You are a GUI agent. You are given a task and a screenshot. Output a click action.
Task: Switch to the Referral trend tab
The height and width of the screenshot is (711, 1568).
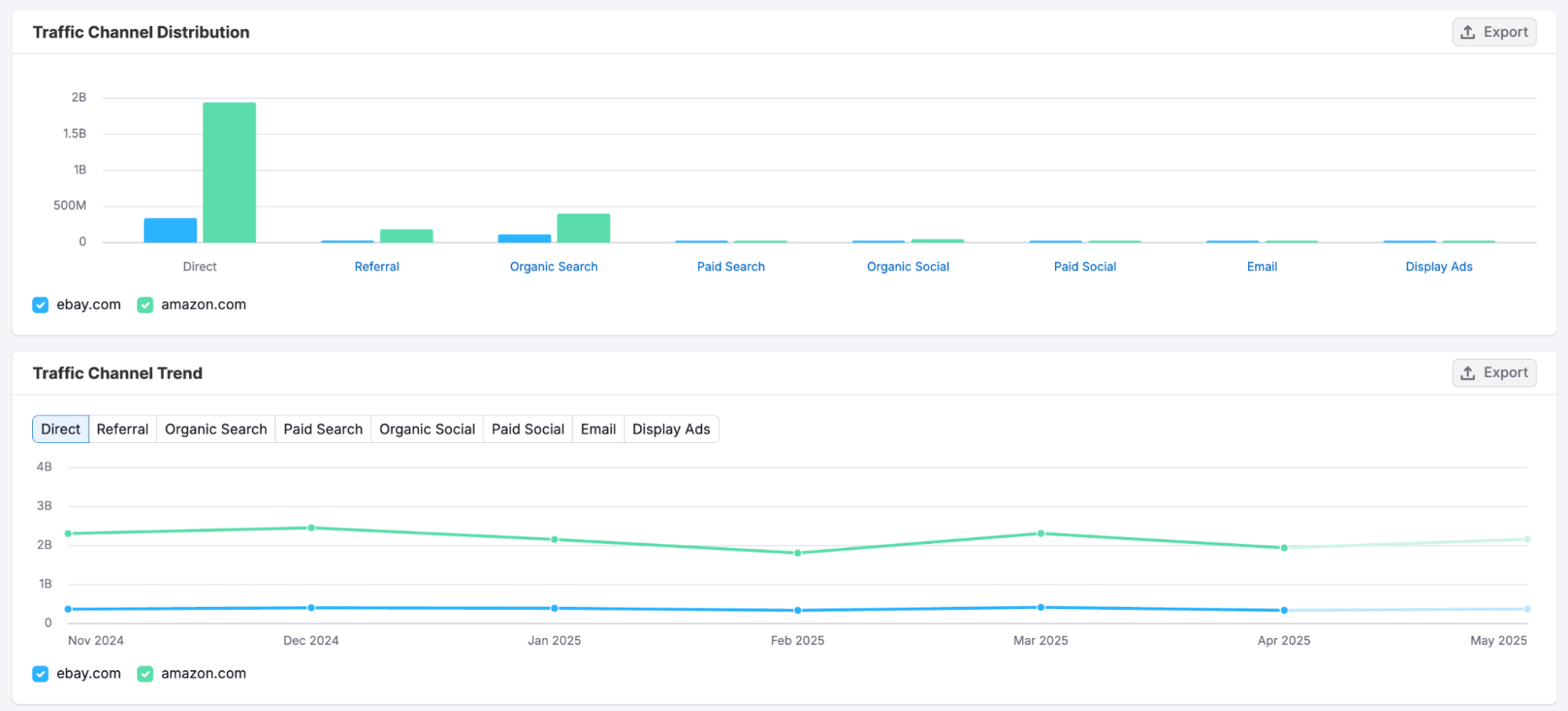click(122, 429)
